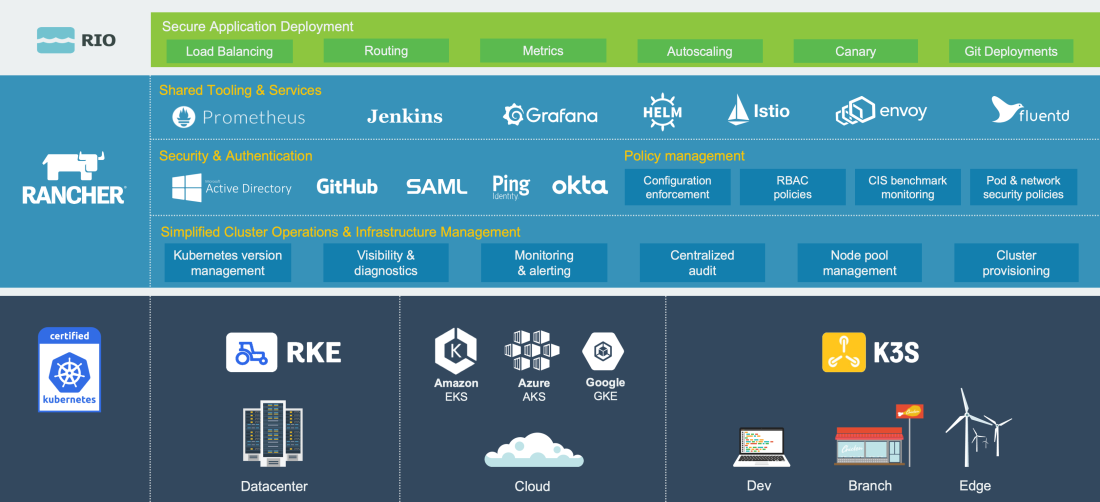Screen dimensions: 1100x502
Task: Click the Branch text label
Action: pos(870,485)
